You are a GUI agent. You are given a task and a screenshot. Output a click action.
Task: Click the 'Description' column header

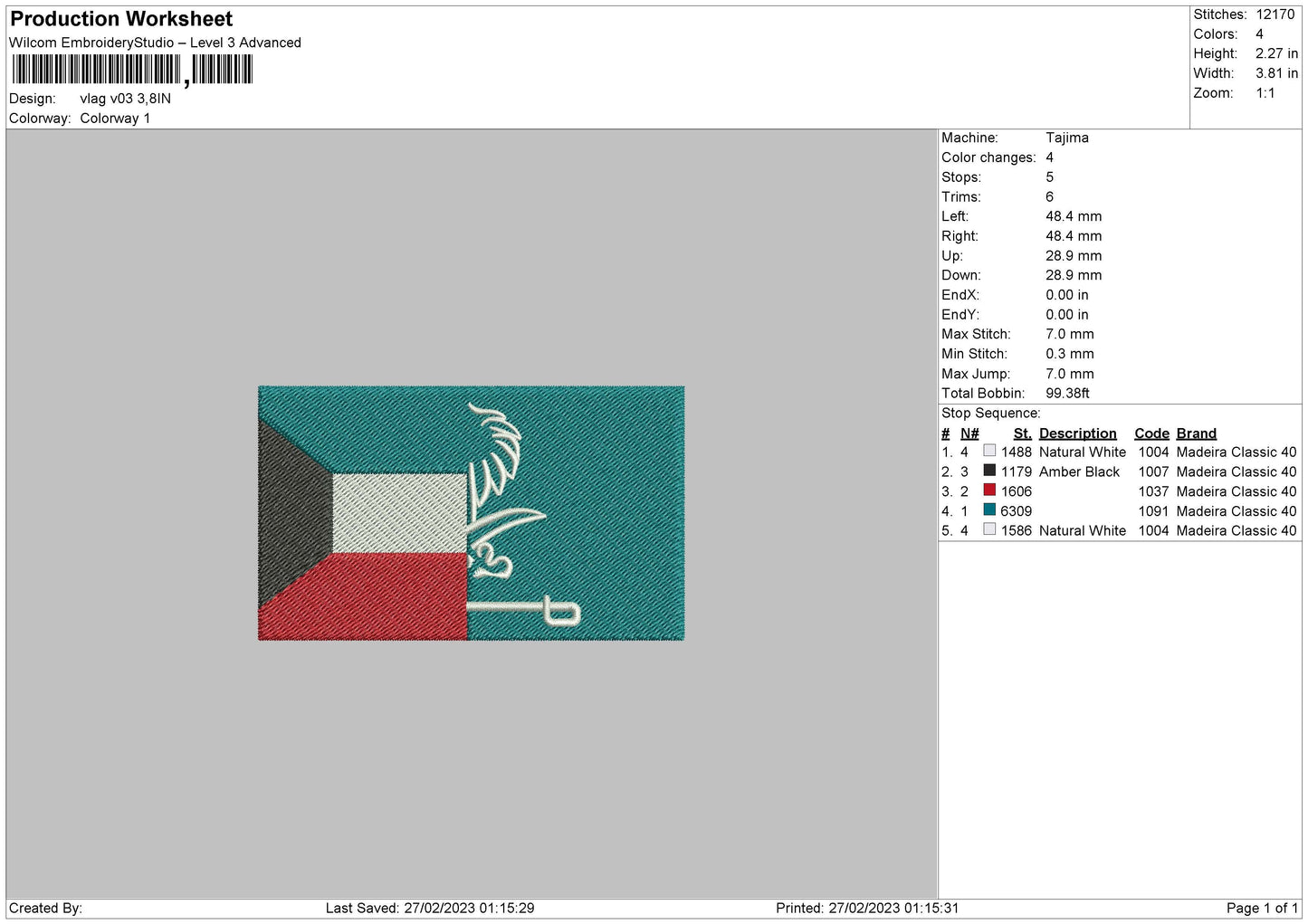pos(1078,433)
